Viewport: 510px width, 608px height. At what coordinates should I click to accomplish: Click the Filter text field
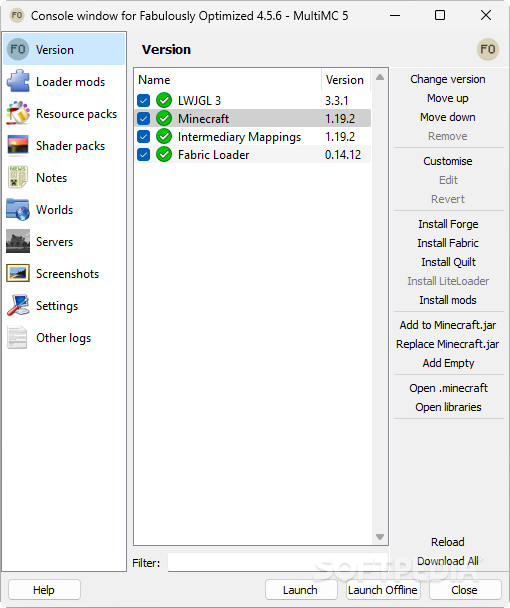[x=278, y=563]
